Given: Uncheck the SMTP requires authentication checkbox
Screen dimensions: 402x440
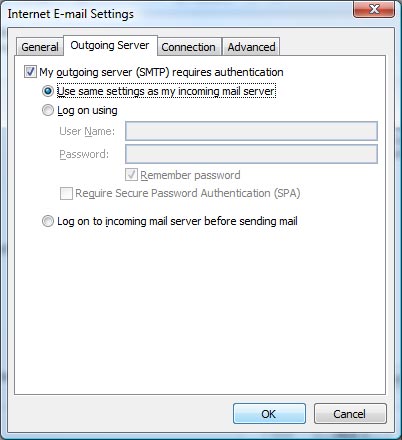Looking at the screenshot, I should coord(30,72).
